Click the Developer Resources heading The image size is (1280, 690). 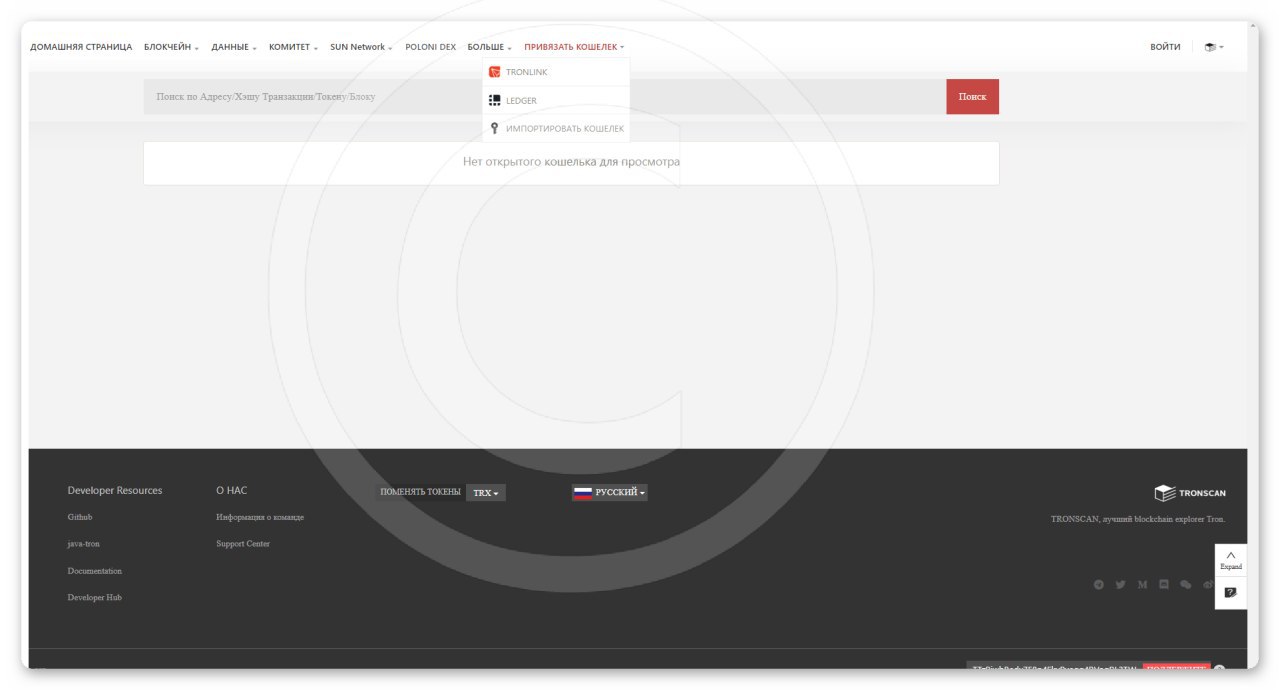[x=115, y=490]
